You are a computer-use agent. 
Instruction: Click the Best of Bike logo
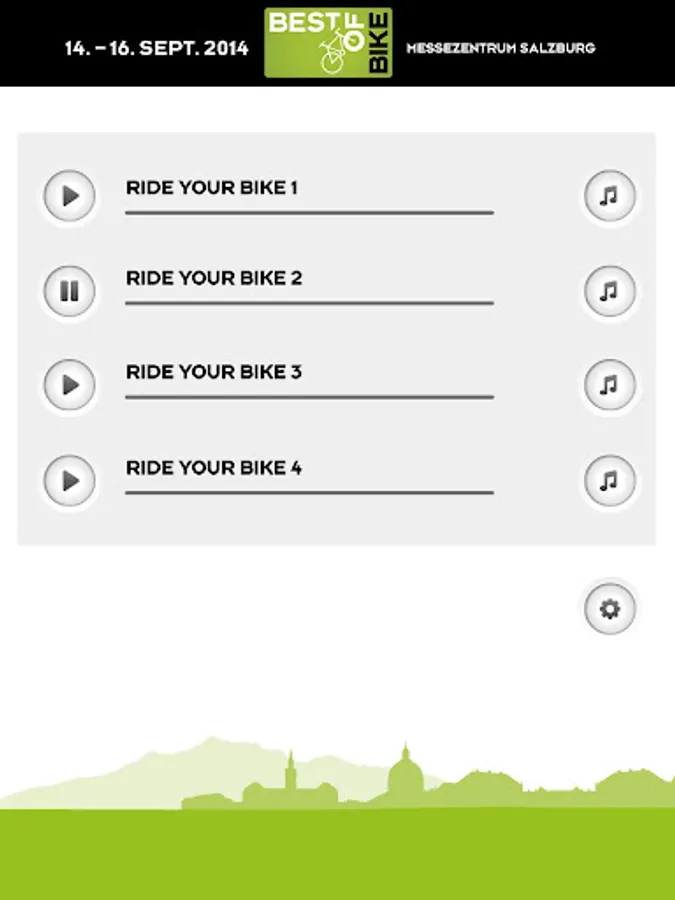328,43
